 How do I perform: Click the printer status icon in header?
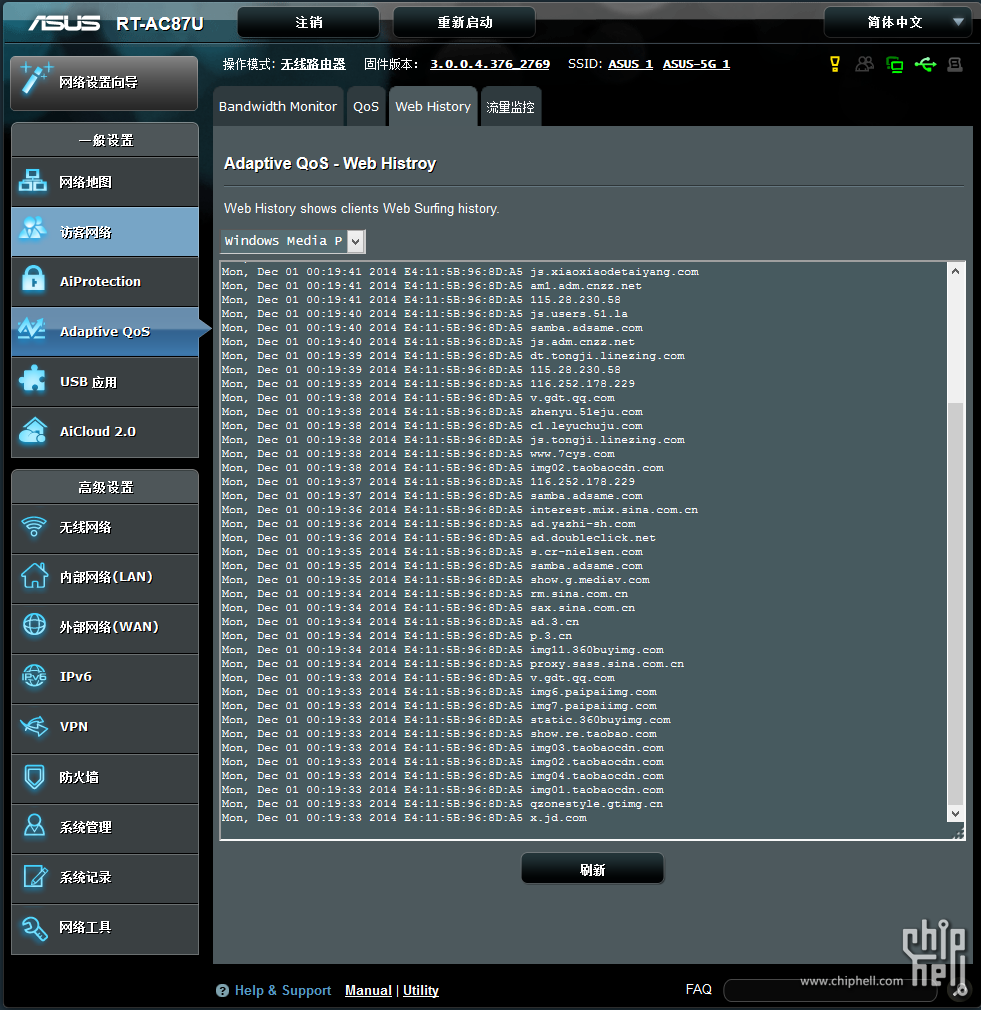[955, 64]
